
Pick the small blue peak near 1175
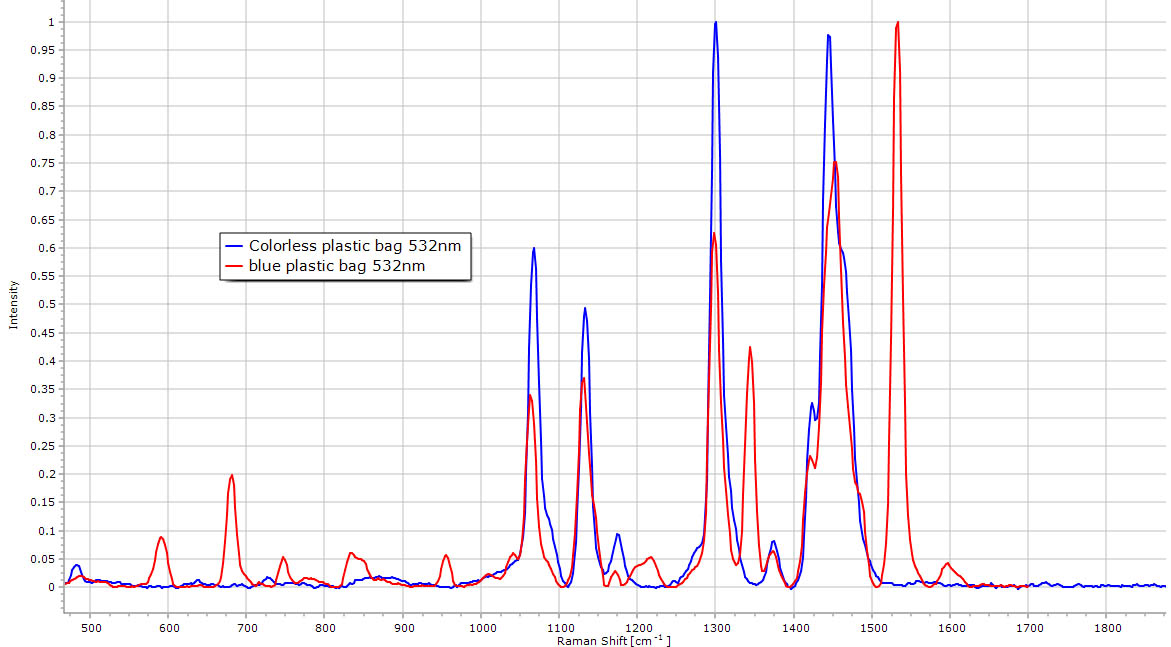pos(618,534)
